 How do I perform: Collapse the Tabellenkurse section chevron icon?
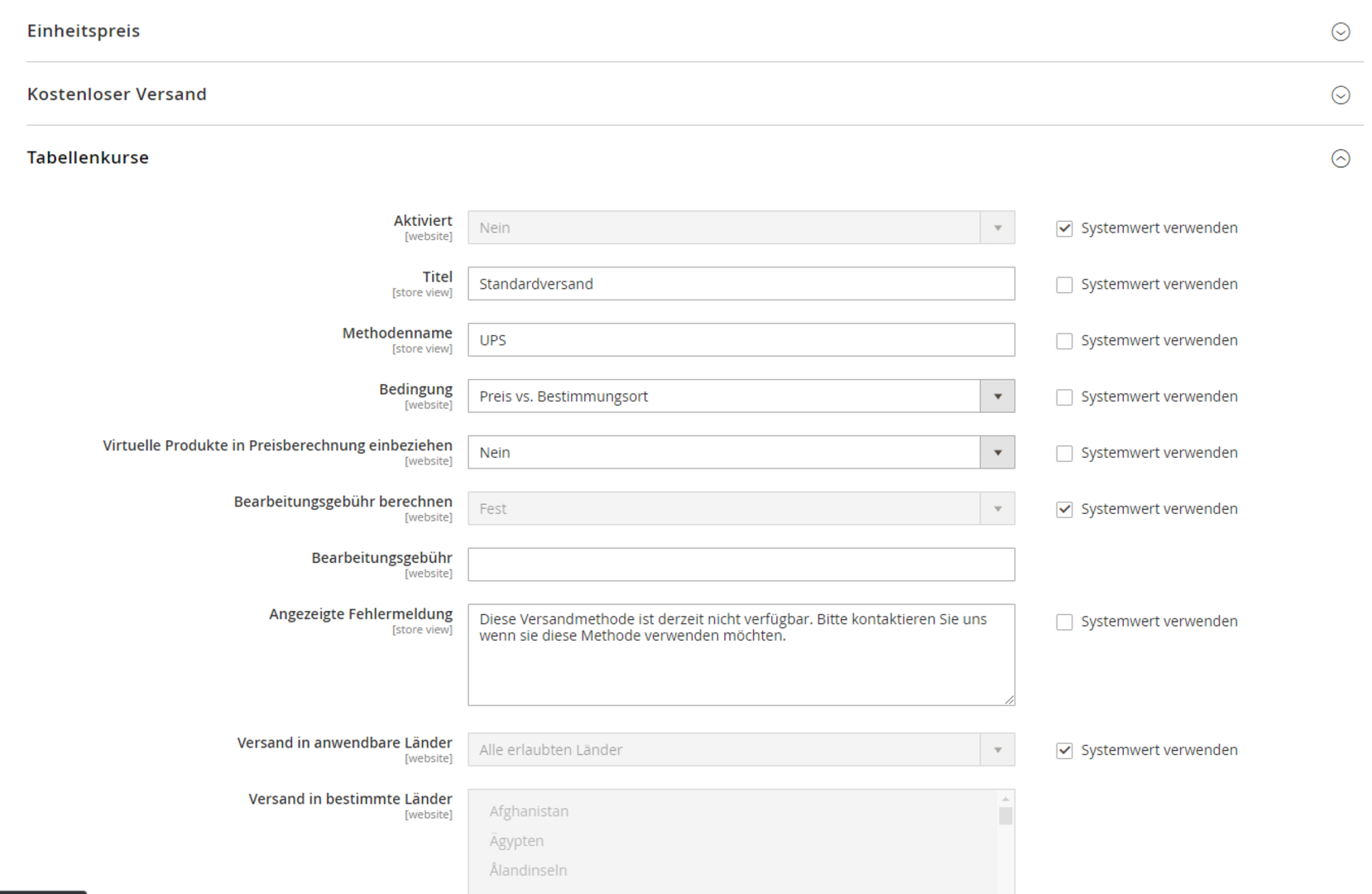coord(1340,158)
